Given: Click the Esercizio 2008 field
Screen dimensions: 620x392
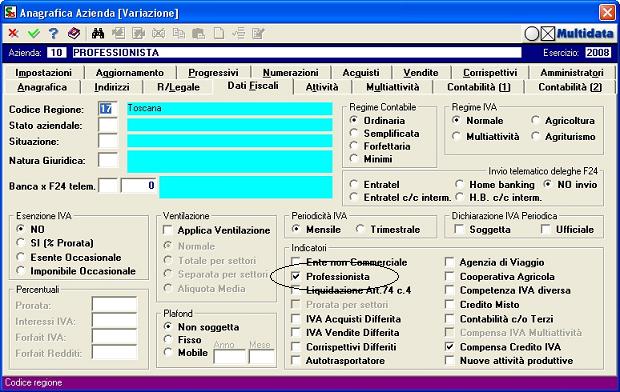Looking at the screenshot, I should (x=597, y=52).
